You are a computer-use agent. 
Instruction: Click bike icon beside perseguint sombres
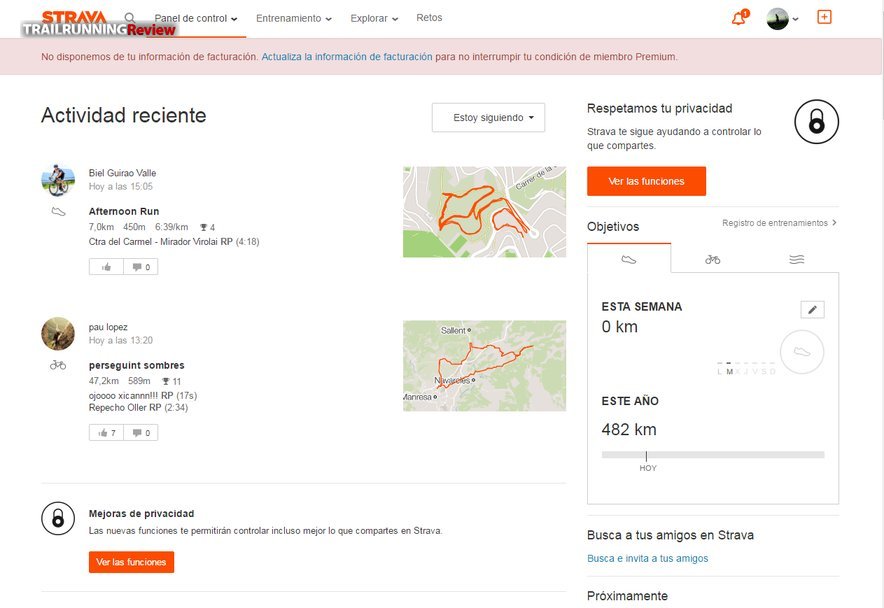(58, 365)
